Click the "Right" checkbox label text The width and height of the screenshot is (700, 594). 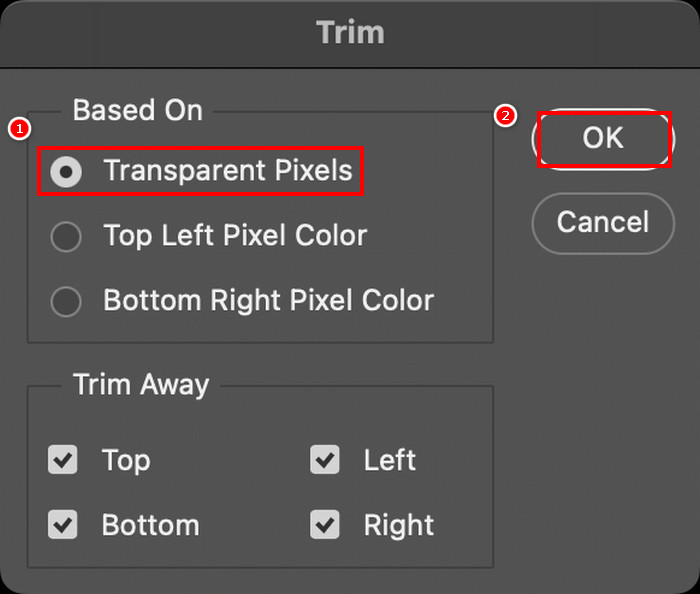[398, 525]
